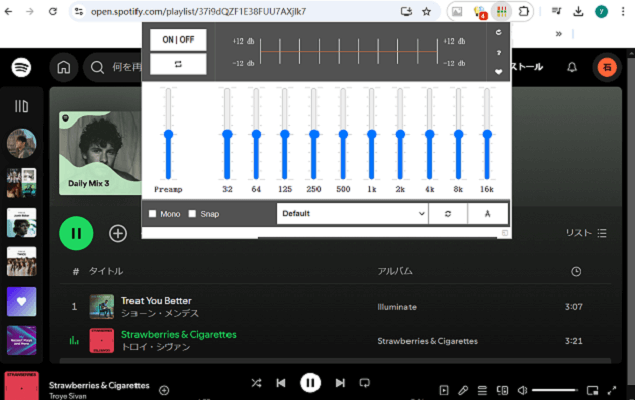Change the list view option
Viewport: 635px width, 400px height.
[586, 233]
